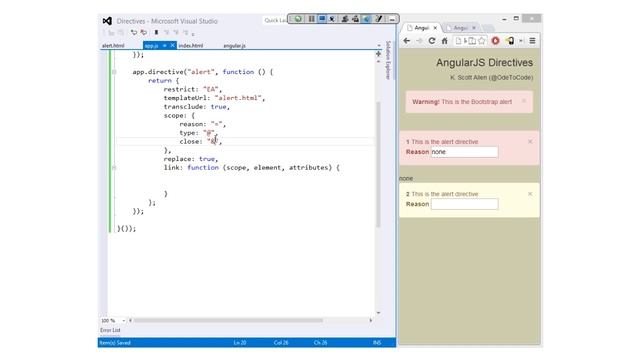Click the editor scroll down arrow

[378, 313]
